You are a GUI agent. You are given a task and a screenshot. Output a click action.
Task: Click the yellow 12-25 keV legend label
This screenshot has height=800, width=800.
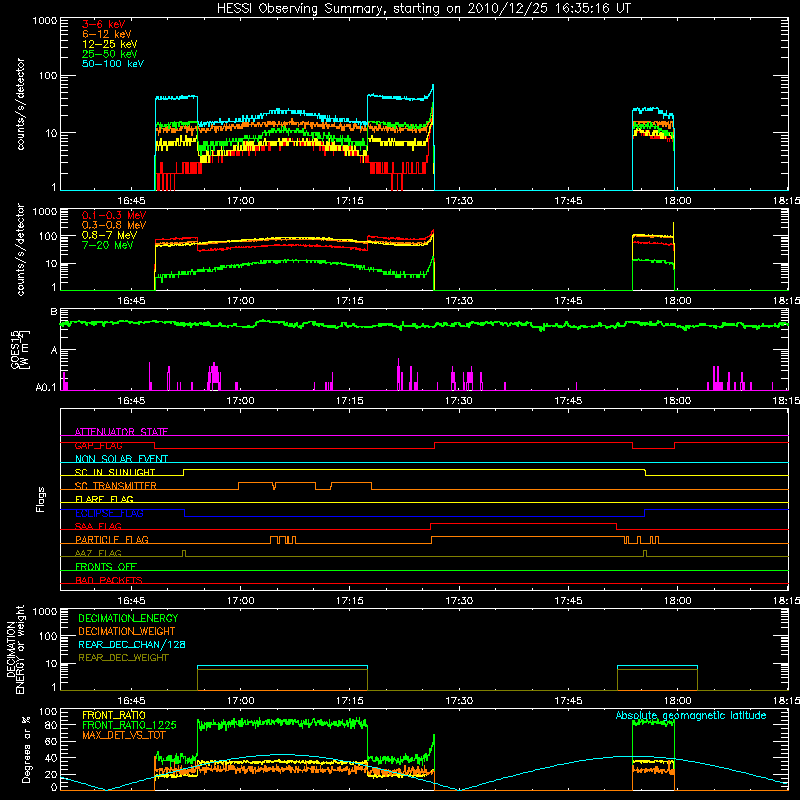tap(110, 44)
